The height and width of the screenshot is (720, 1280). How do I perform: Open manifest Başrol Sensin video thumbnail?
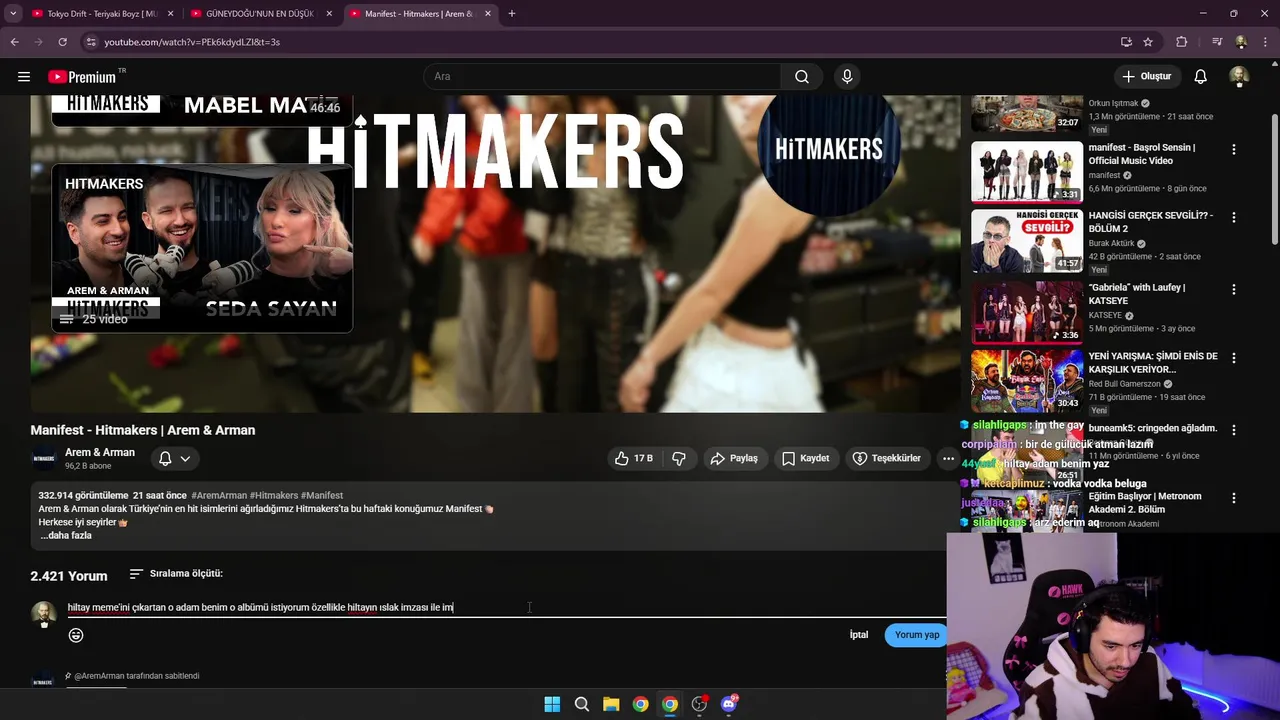[1027, 171]
